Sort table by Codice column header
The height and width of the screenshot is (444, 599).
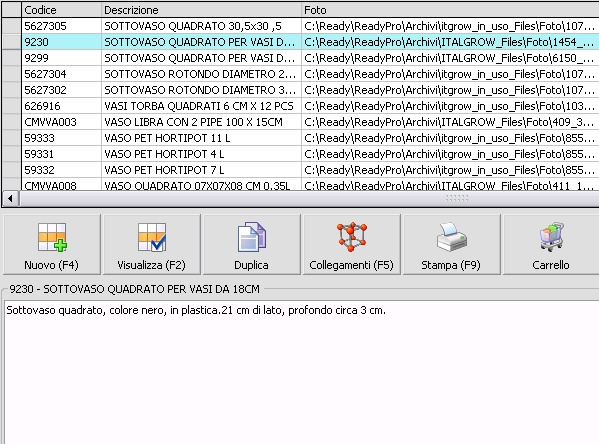pyautogui.click(x=62, y=10)
